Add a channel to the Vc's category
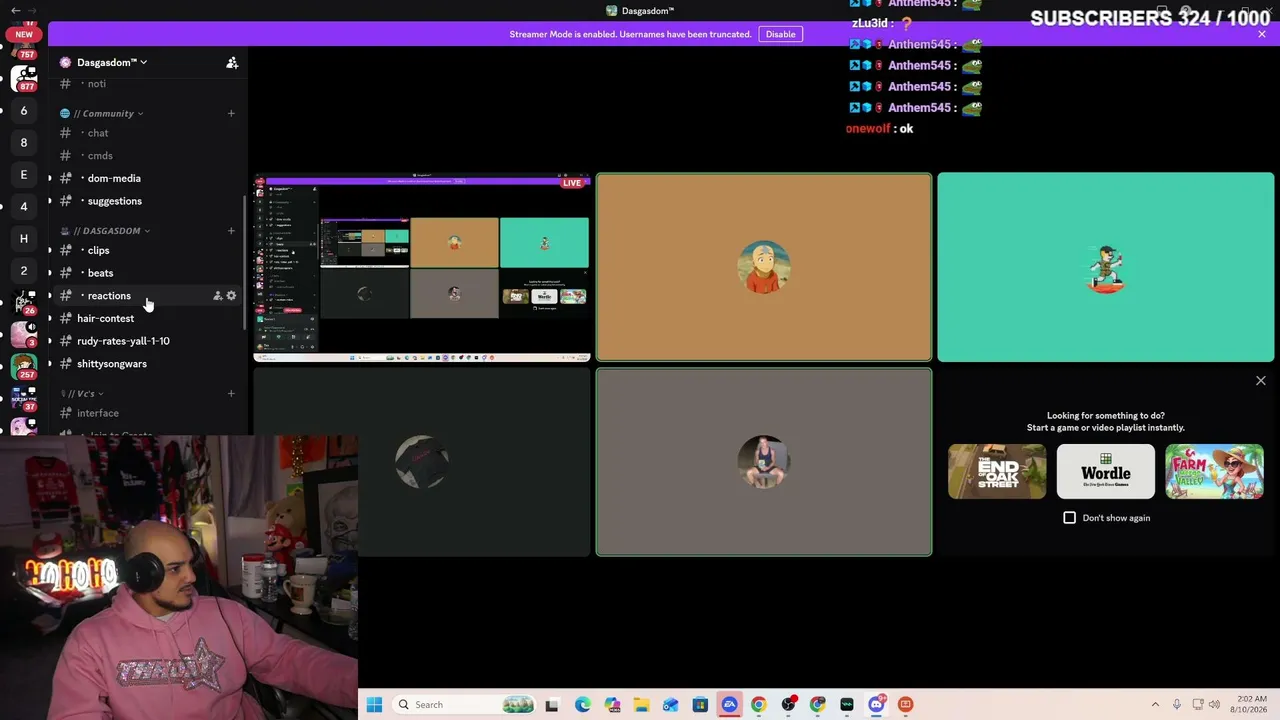The image size is (1280, 720). tap(231, 394)
